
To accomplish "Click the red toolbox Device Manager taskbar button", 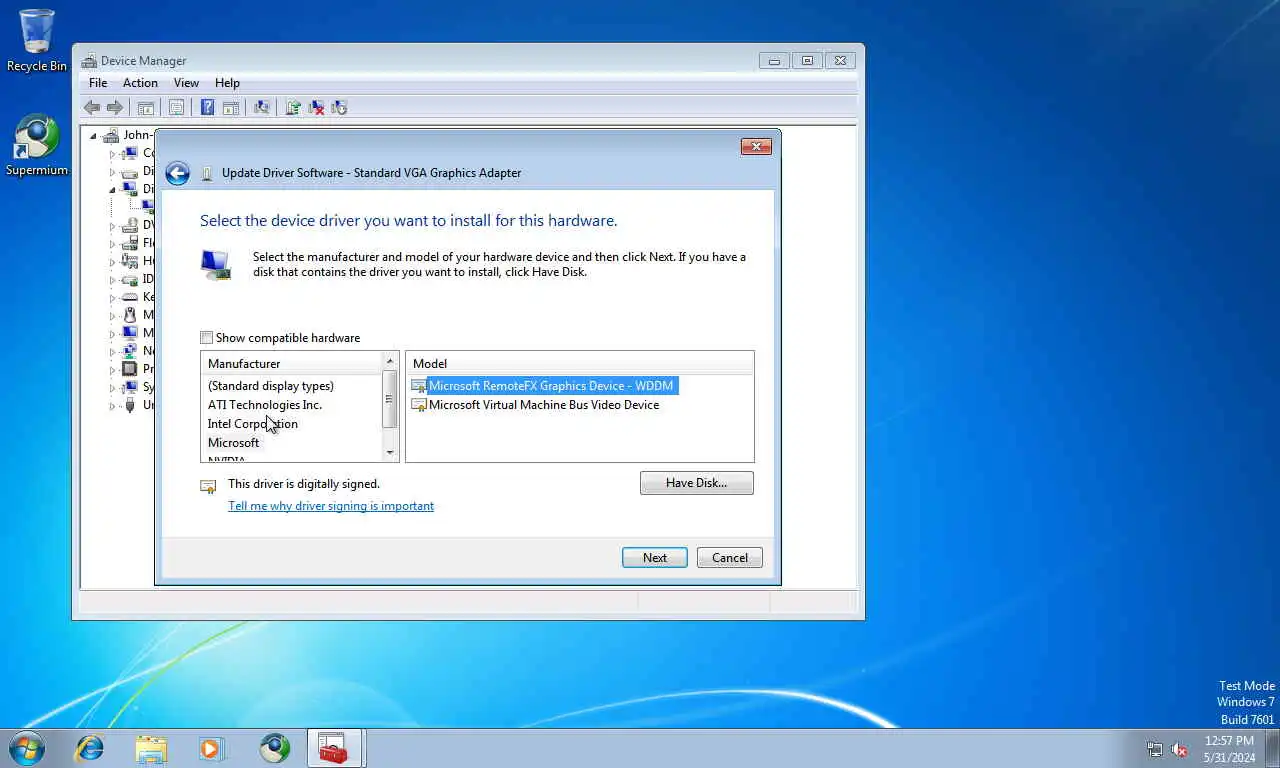I will tap(333, 748).
